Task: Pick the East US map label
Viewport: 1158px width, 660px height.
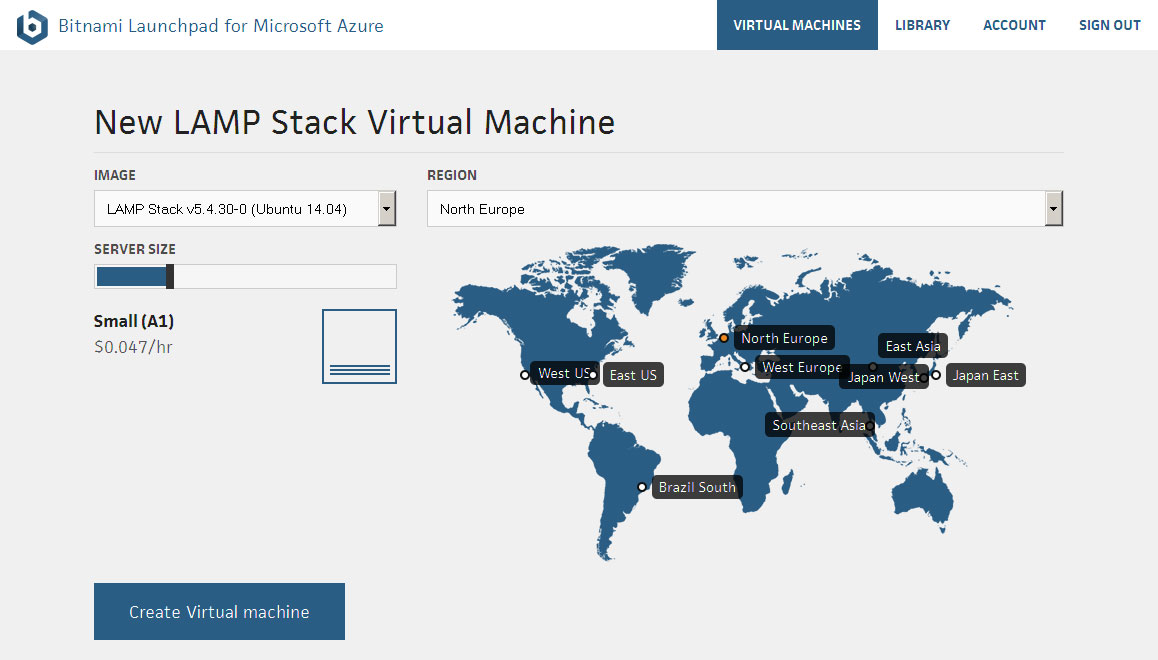Action: tap(633, 375)
